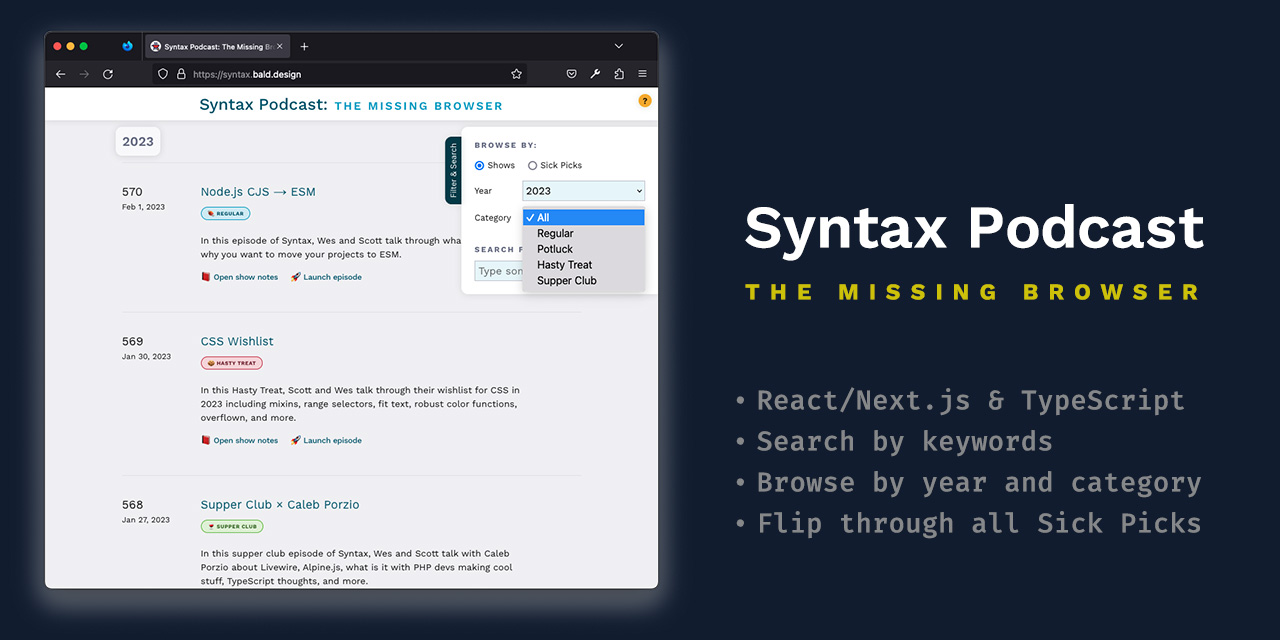
Task: Click the search keywords input field
Action: point(500,270)
